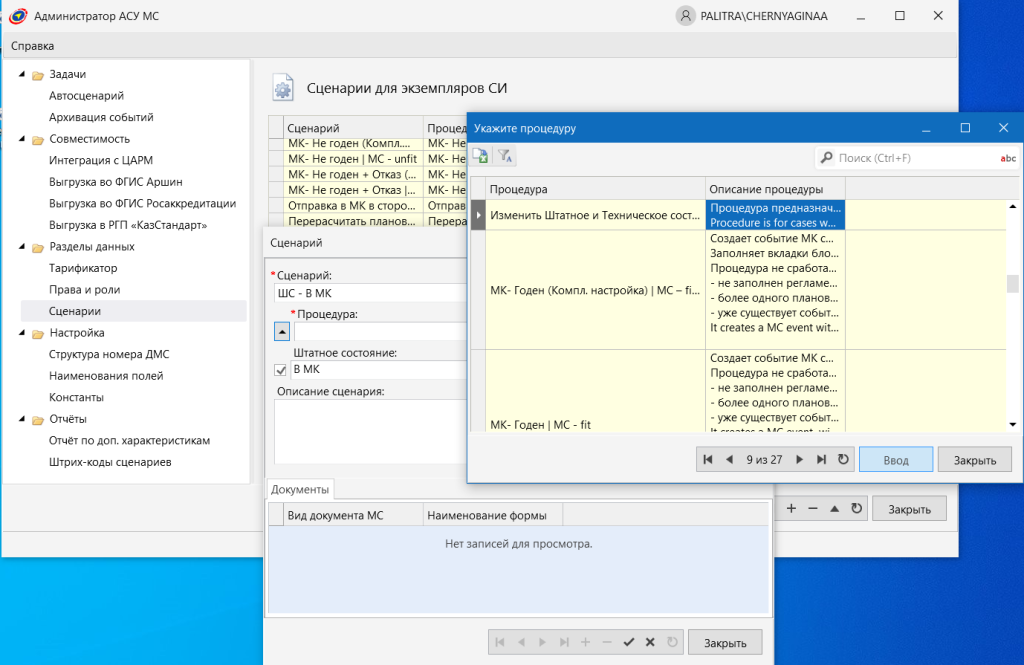Viewport: 1024px width, 665px height.
Task: Collapse the Задачи tree folder
Action: coord(22,74)
